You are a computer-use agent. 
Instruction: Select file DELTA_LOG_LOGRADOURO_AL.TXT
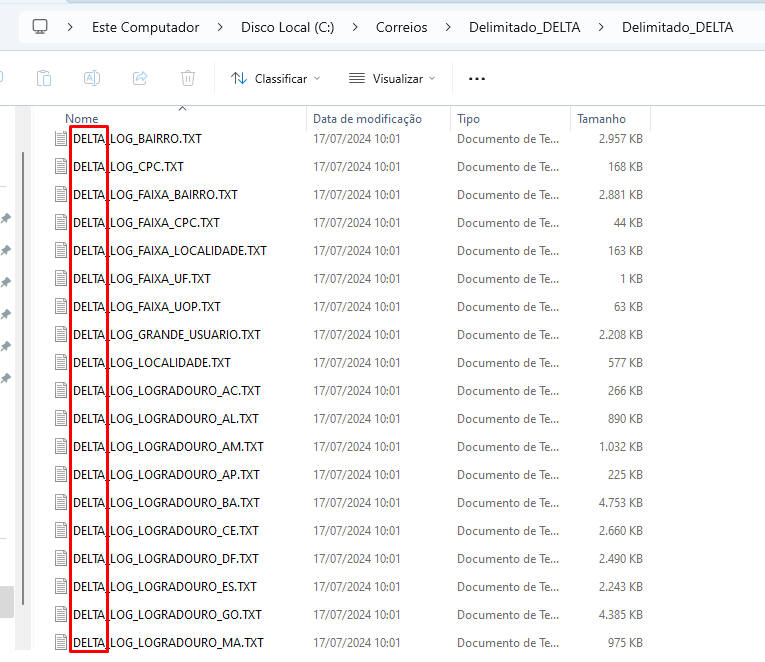click(166, 419)
